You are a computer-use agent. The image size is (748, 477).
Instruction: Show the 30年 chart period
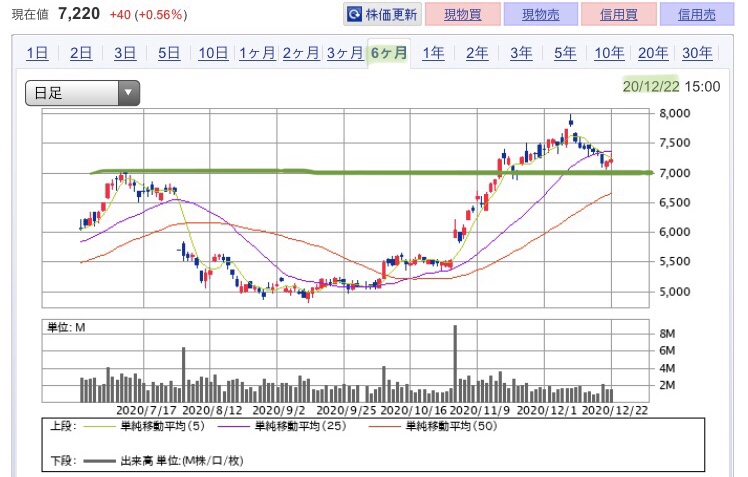click(697, 53)
